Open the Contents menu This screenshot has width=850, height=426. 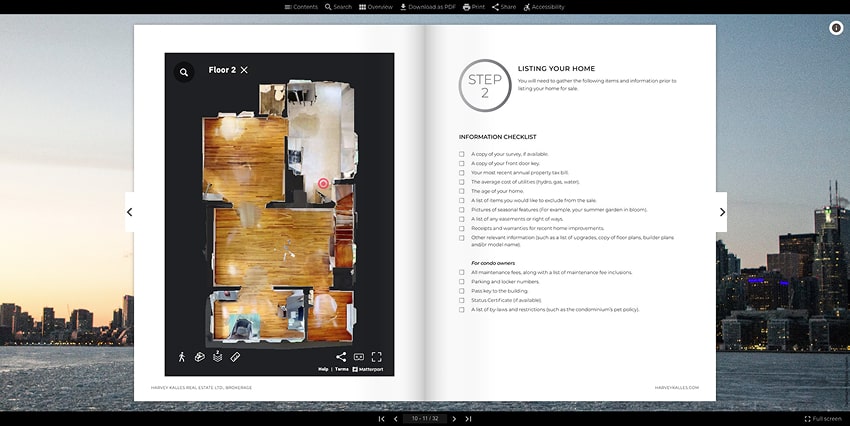pos(301,7)
